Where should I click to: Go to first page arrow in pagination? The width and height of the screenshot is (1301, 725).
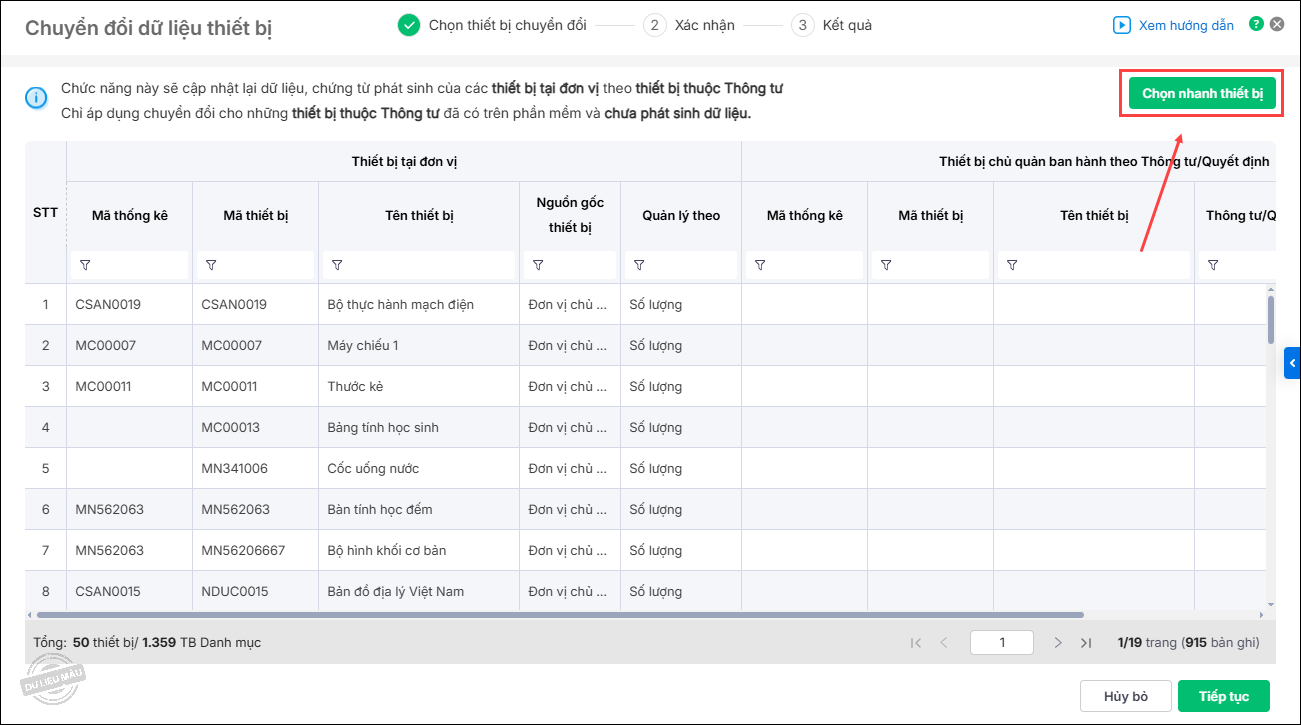(x=916, y=643)
